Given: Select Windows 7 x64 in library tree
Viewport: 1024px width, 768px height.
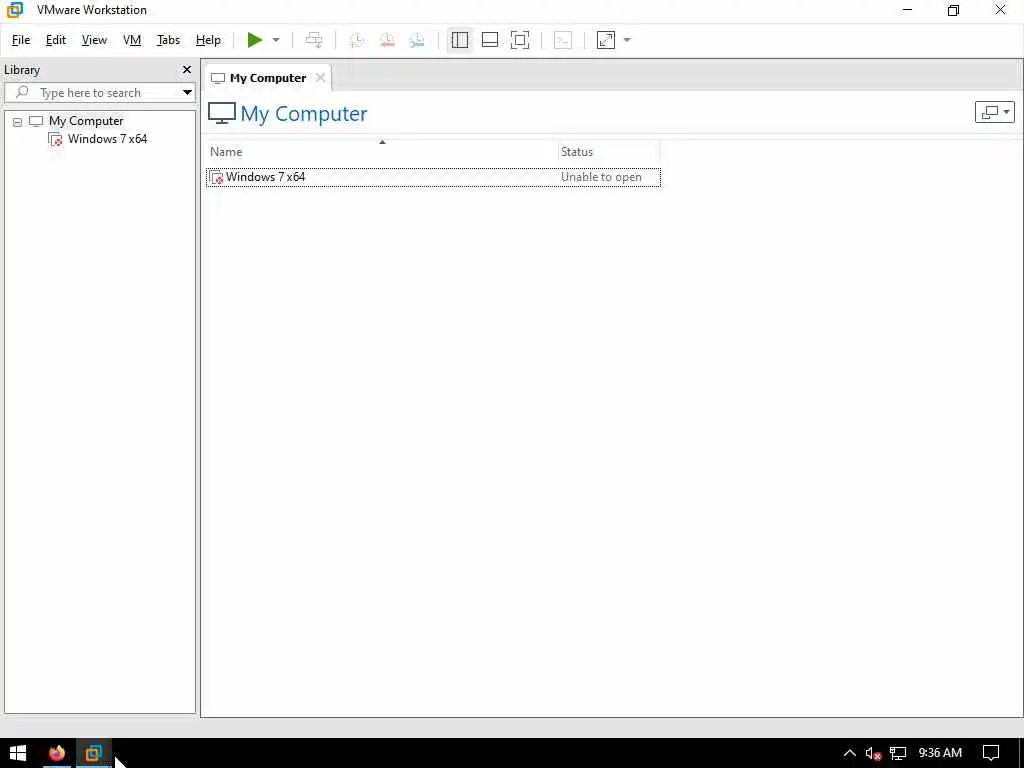Looking at the screenshot, I should point(107,139).
